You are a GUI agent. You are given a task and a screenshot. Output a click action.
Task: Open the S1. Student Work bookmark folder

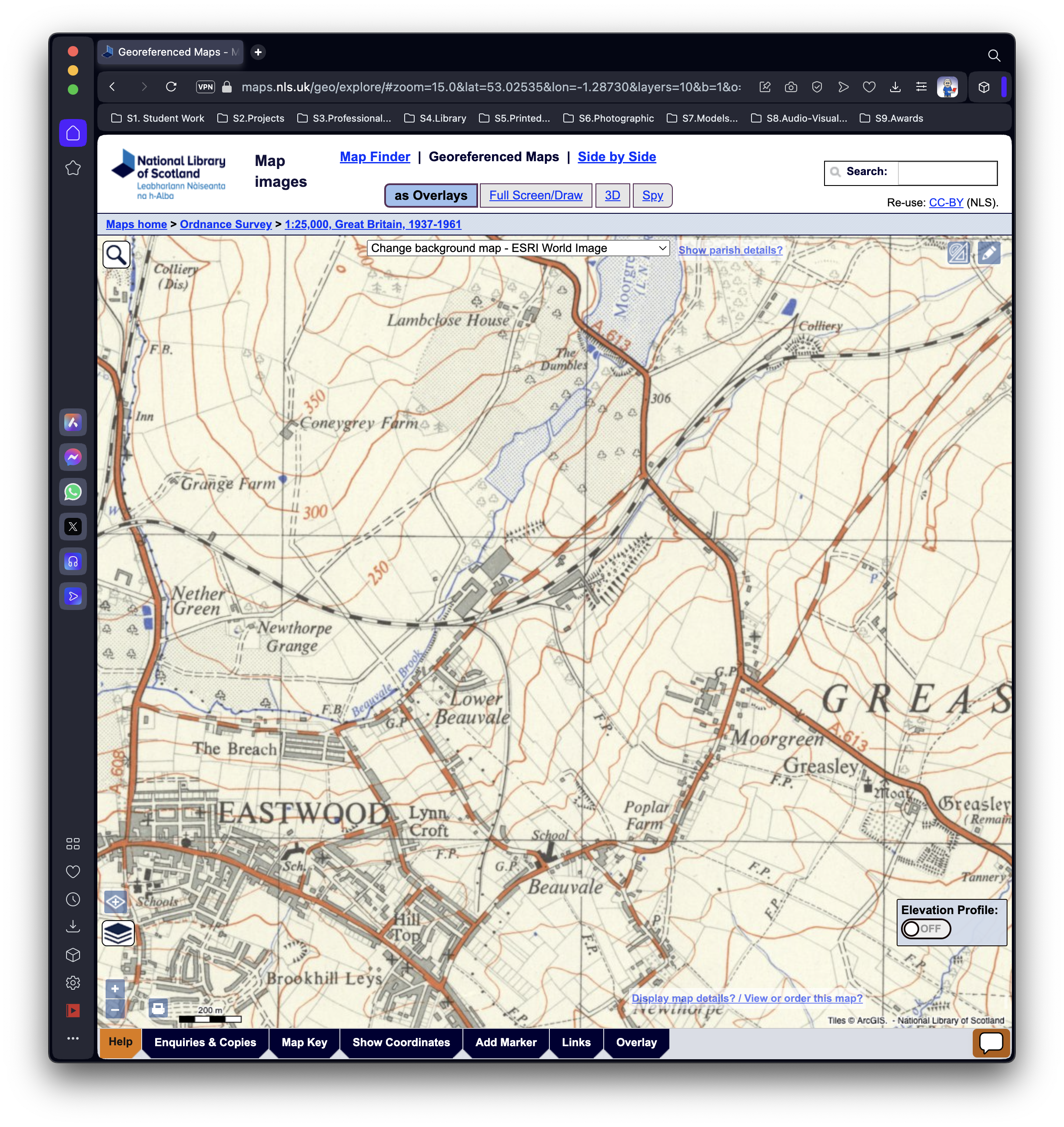coord(158,118)
